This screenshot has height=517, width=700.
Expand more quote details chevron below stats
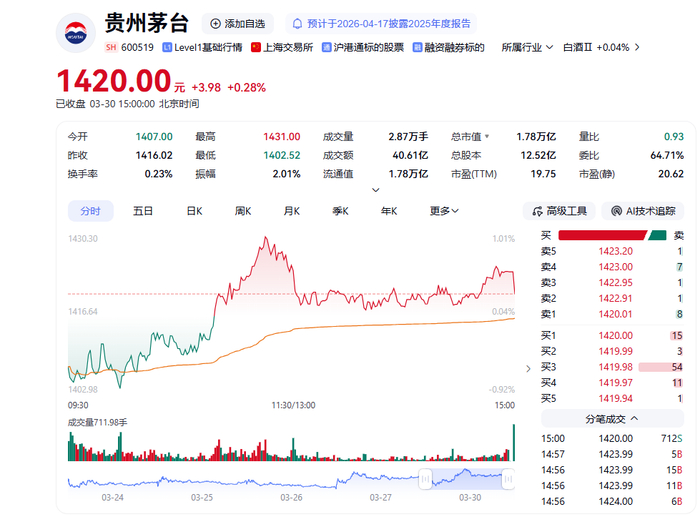click(x=376, y=190)
